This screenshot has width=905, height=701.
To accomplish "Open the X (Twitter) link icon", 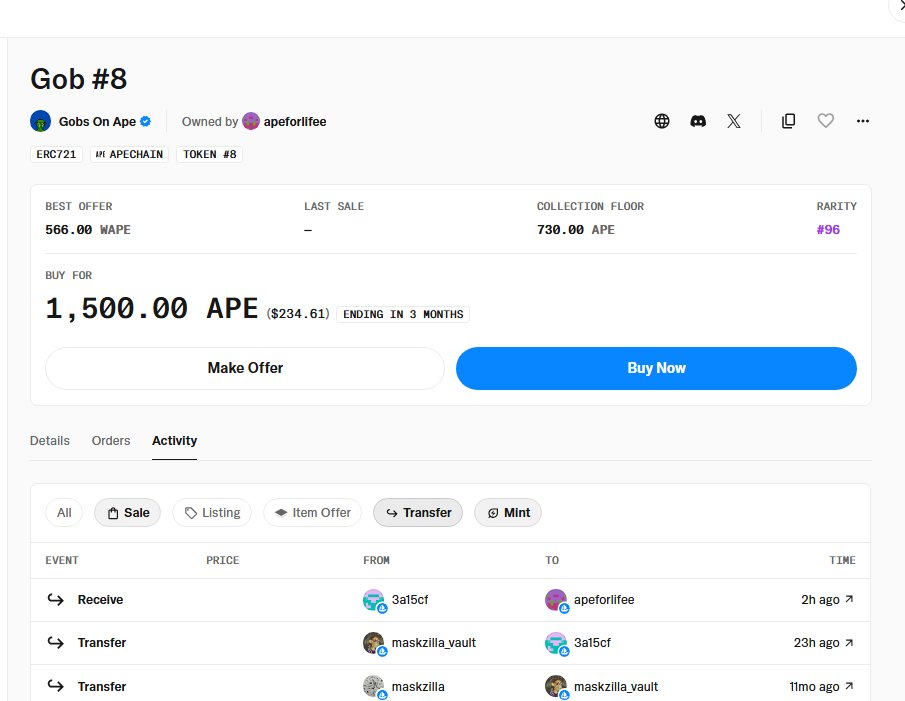I will pyautogui.click(x=734, y=121).
